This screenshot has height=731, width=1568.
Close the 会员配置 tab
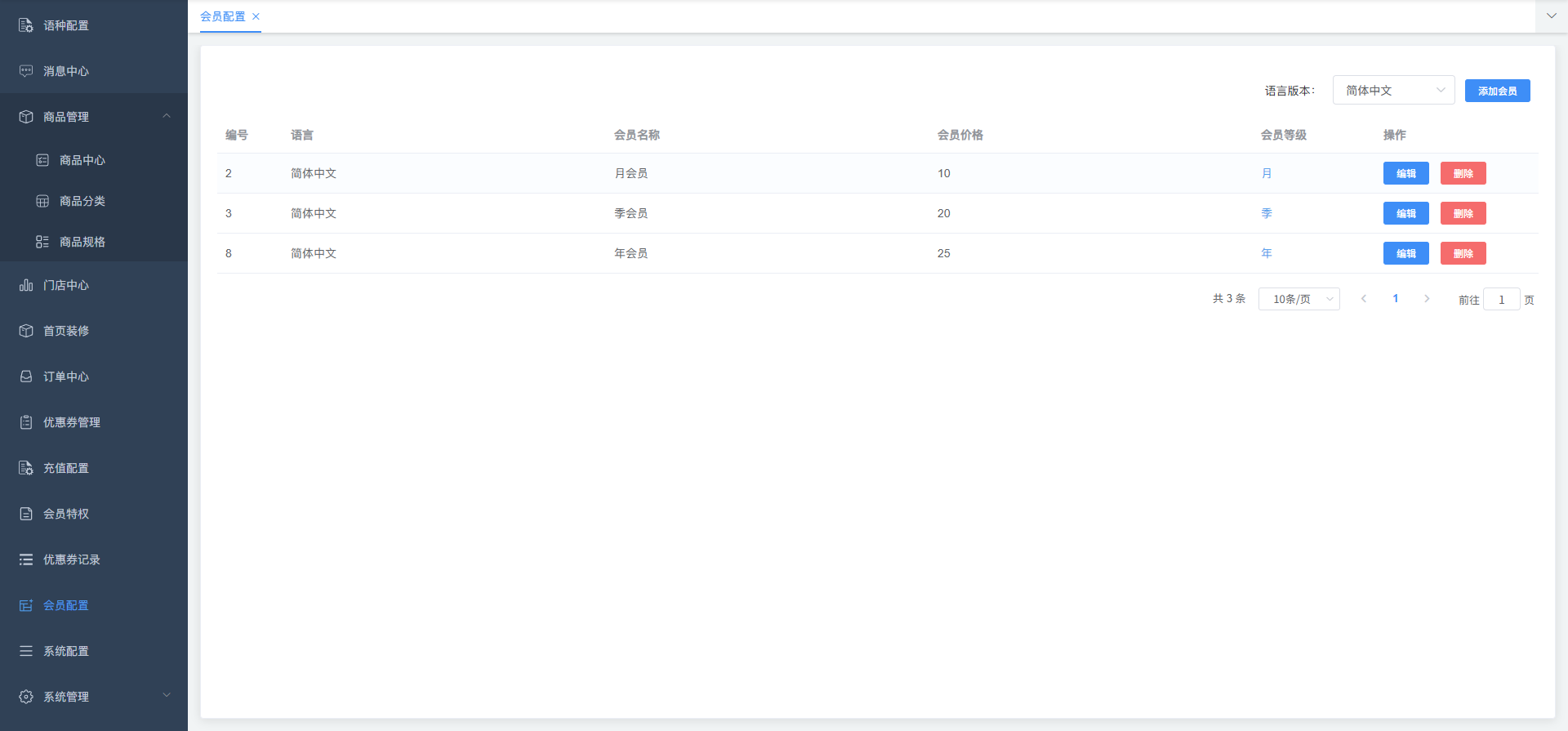tap(256, 16)
